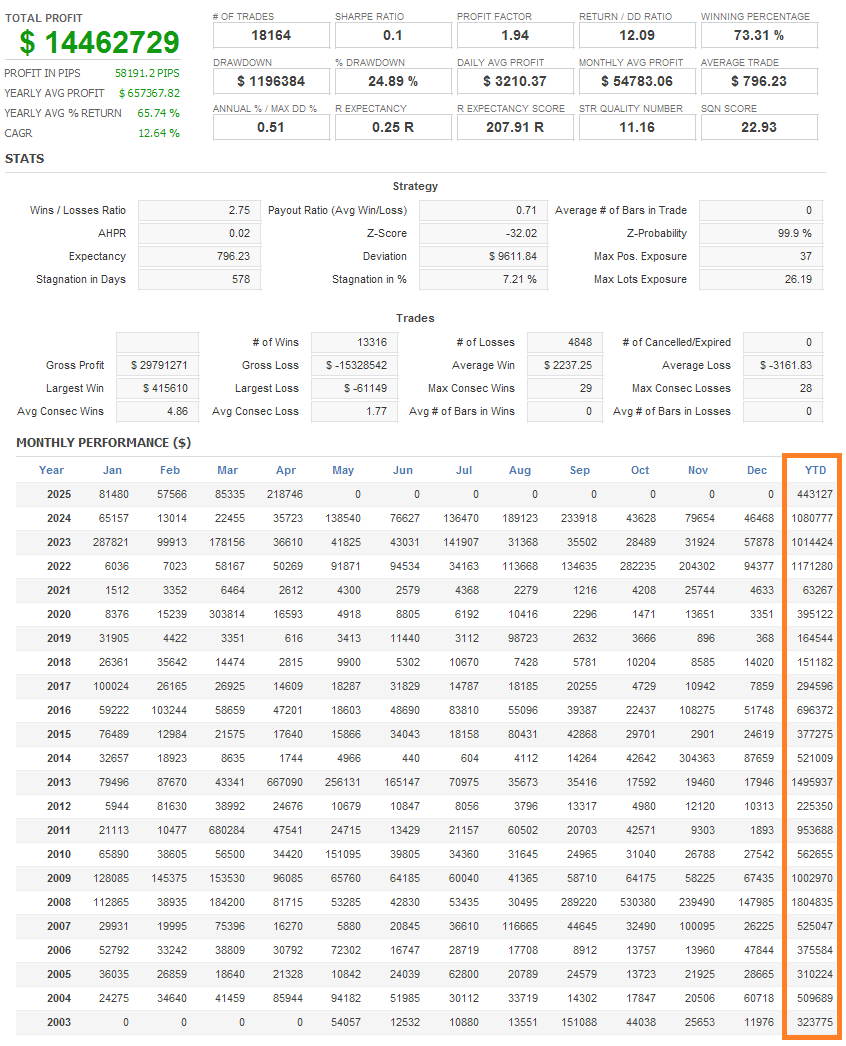
Task: Click the Drawdown dollar value box
Action: point(271,81)
